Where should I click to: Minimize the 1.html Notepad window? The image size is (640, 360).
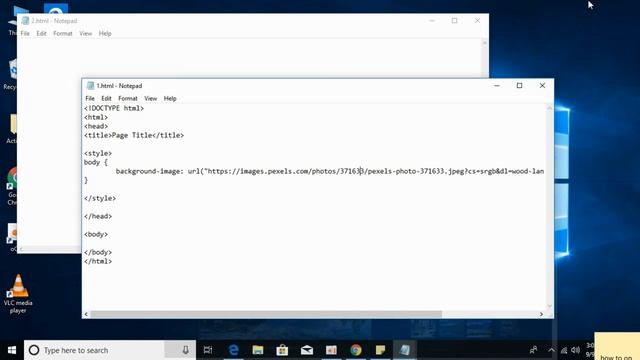pos(497,86)
